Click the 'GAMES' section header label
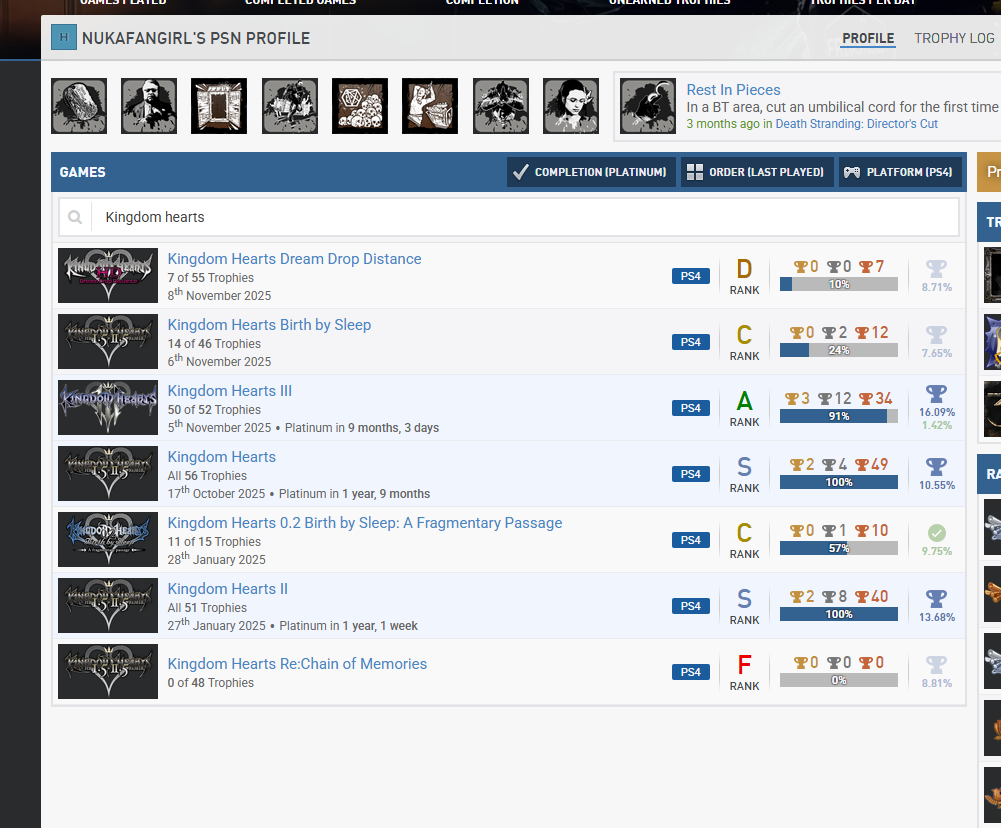Screen dimensions: 1001x828 82,172
